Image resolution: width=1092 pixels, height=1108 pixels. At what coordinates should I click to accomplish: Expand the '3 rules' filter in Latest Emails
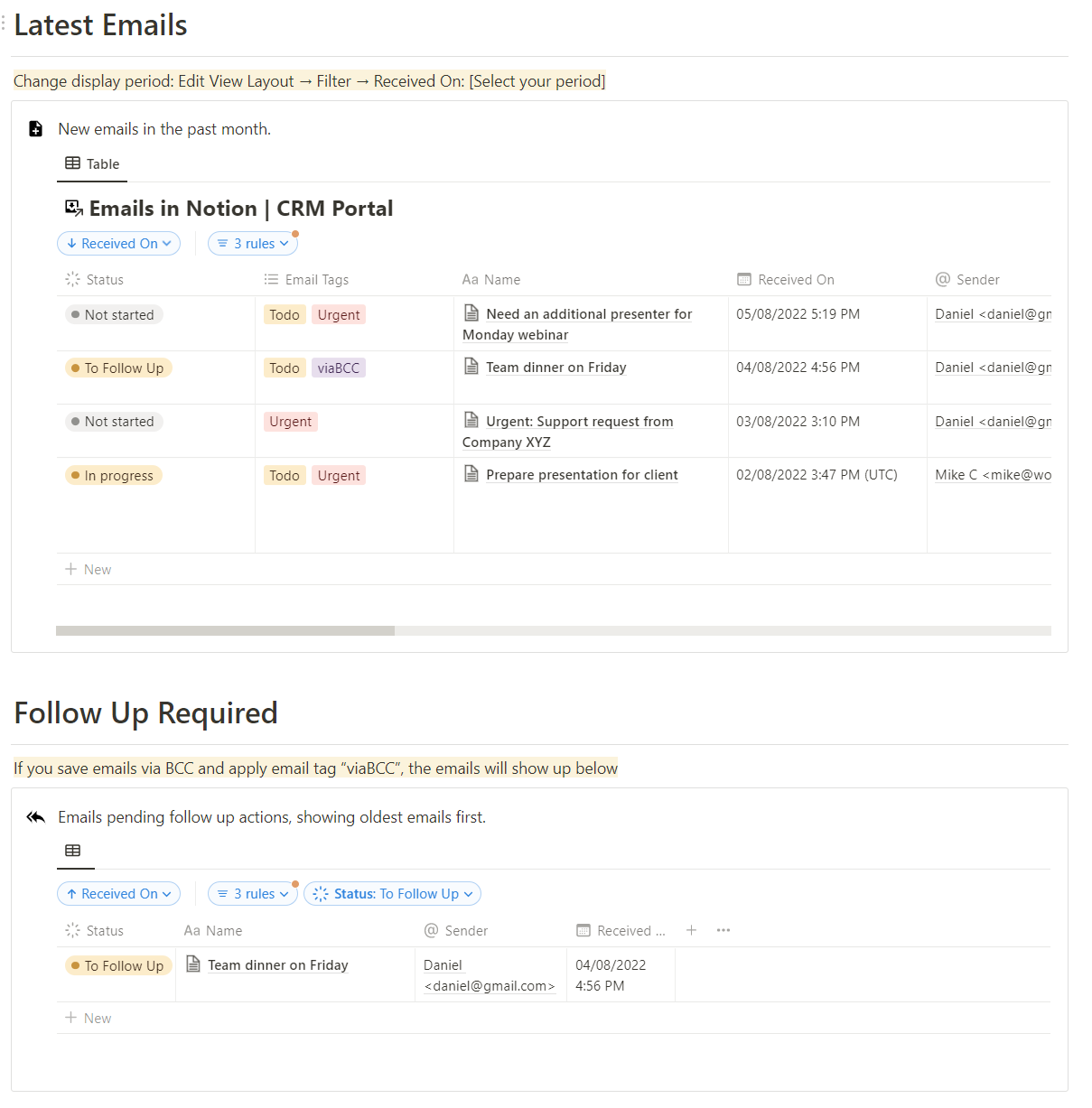click(253, 244)
